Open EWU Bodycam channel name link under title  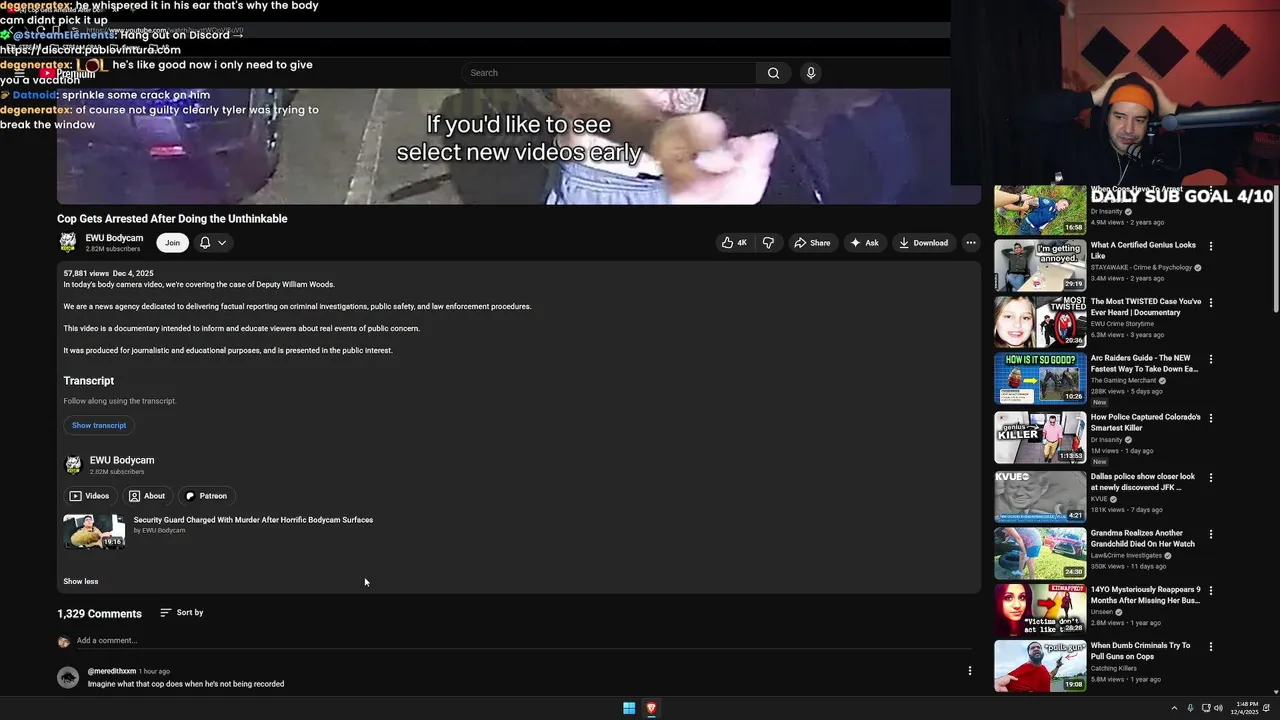(114, 238)
